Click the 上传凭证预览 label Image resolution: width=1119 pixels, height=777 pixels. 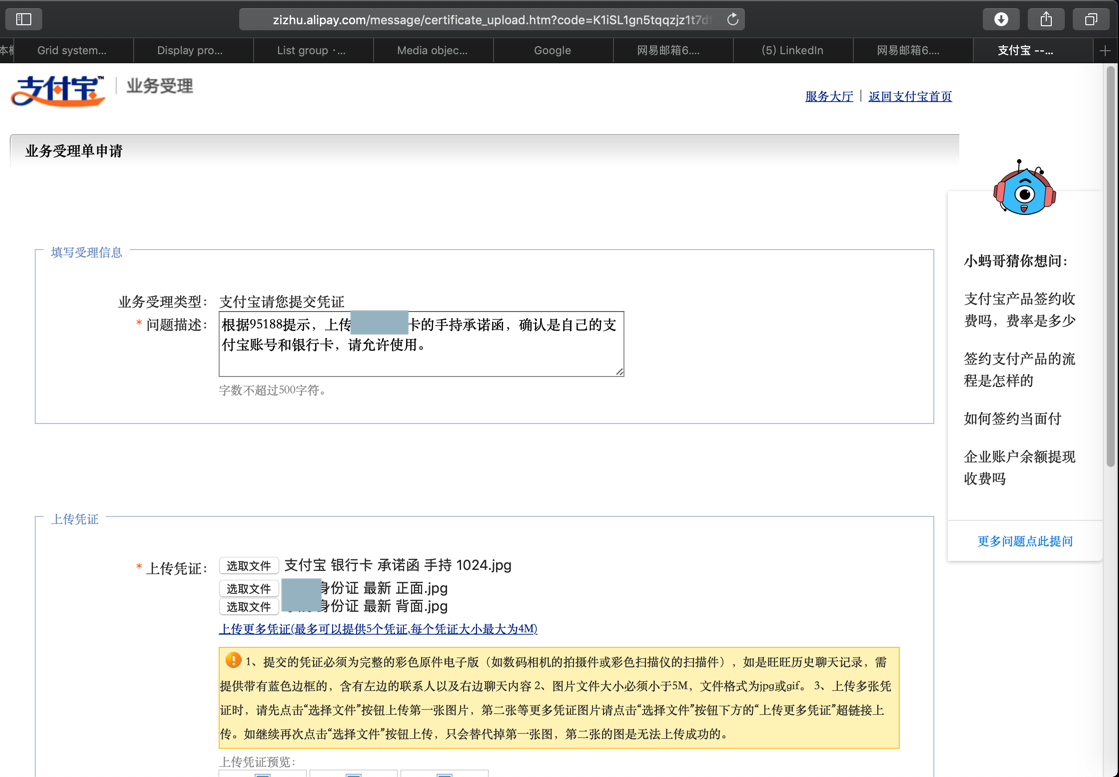[257, 761]
